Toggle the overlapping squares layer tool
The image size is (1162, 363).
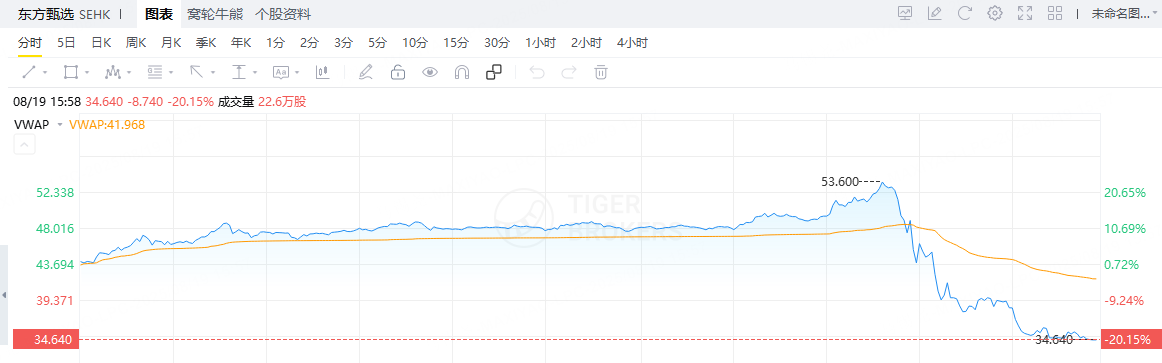pyautogui.click(x=494, y=72)
